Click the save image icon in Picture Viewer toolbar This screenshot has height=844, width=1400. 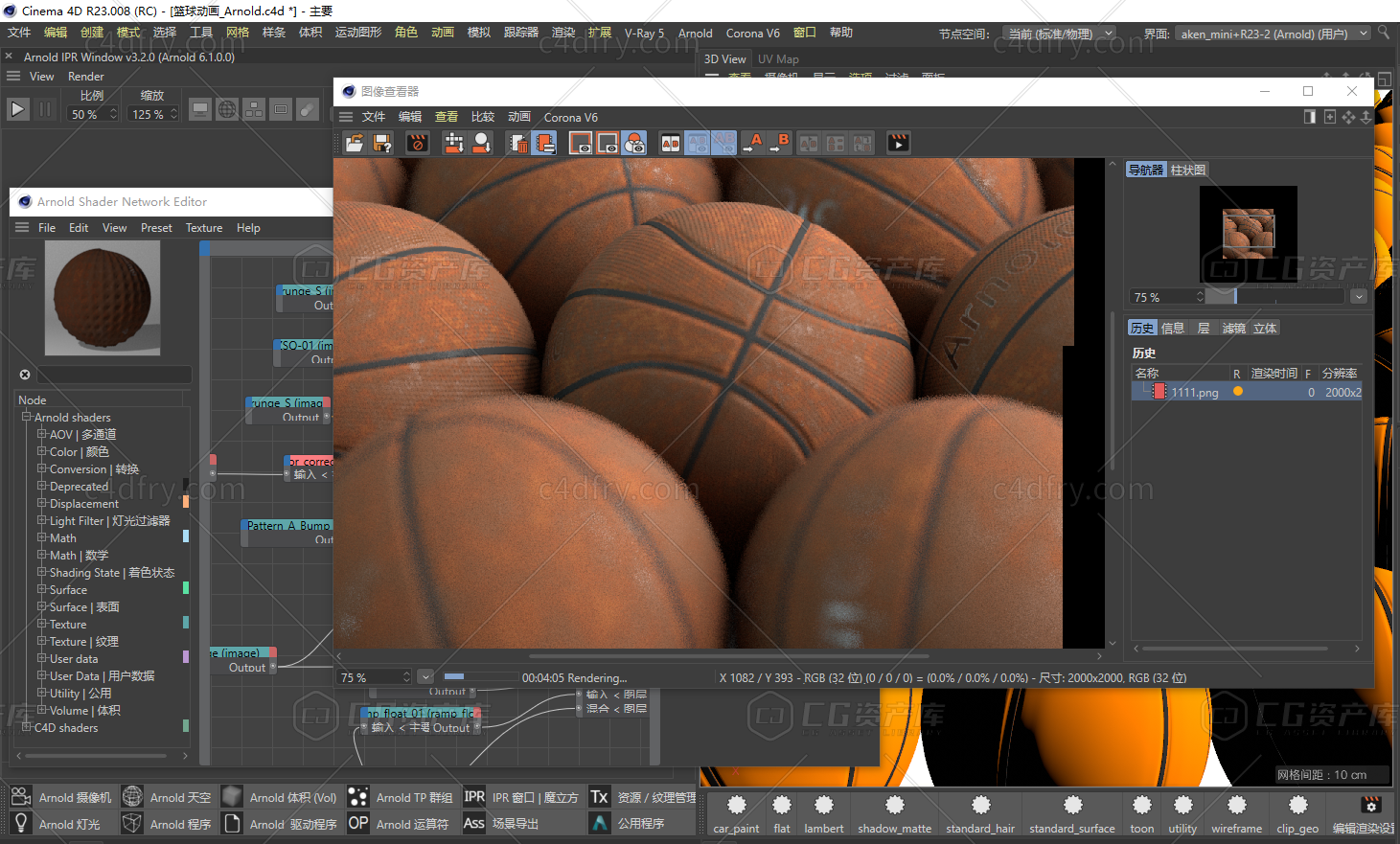(382, 143)
